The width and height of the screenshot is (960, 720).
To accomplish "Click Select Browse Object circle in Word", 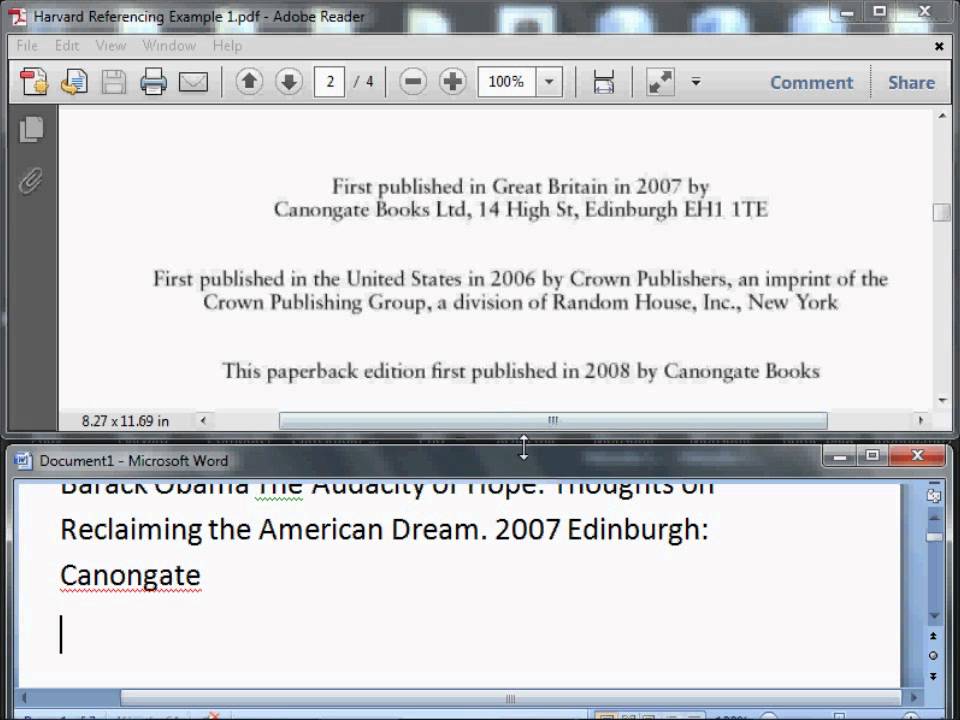I will pos(933,656).
